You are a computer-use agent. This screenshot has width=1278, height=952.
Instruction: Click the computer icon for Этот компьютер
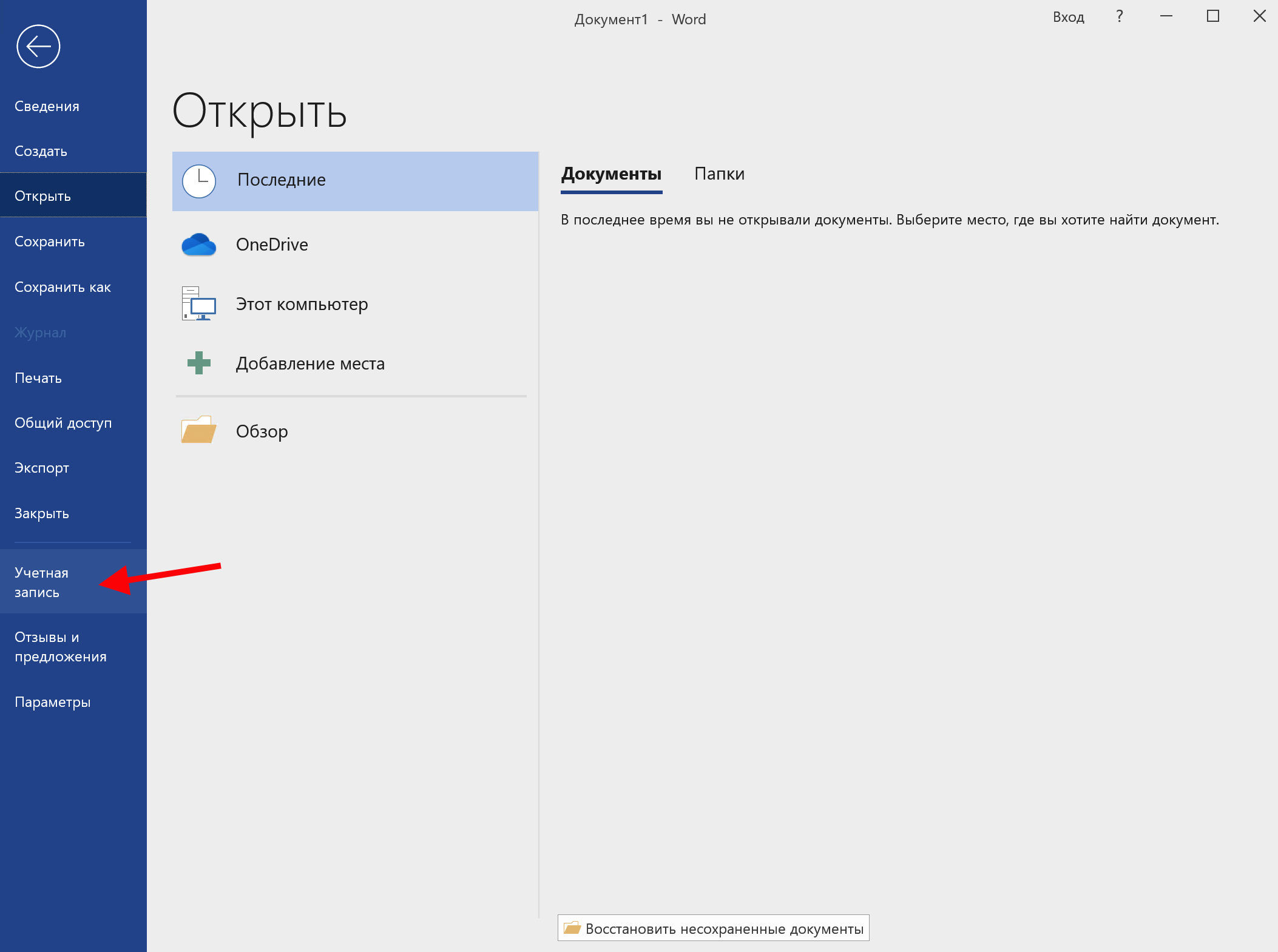point(199,303)
